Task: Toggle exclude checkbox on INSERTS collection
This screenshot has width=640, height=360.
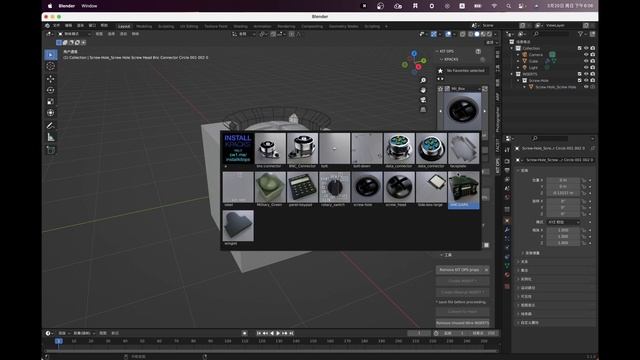Action: coord(580,74)
